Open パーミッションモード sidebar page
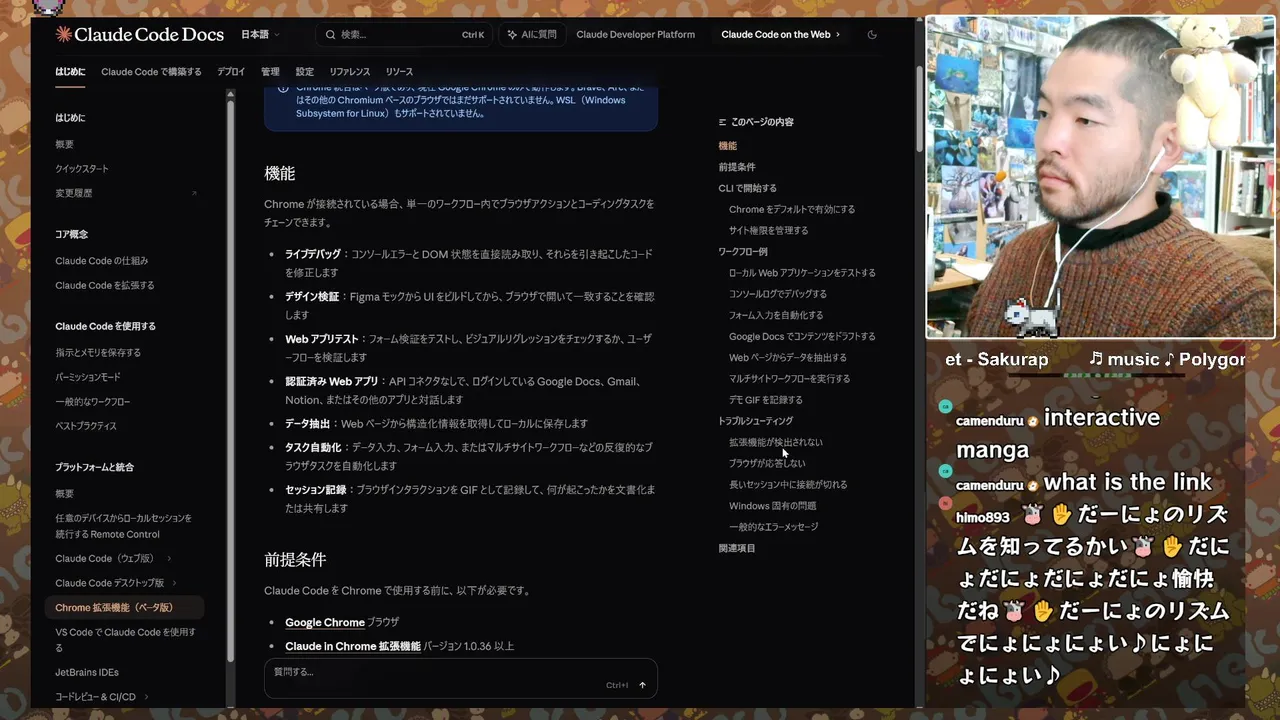1280x720 pixels. tap(88, 377)
